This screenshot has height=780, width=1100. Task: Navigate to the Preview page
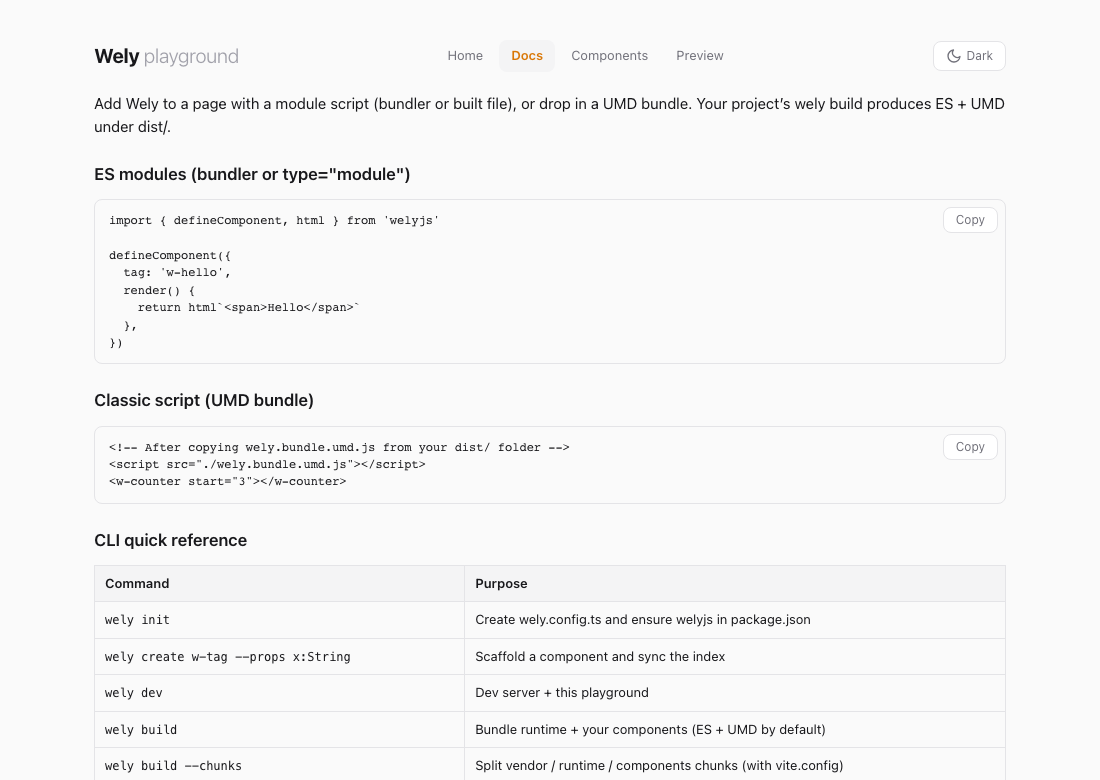point(699,55)
